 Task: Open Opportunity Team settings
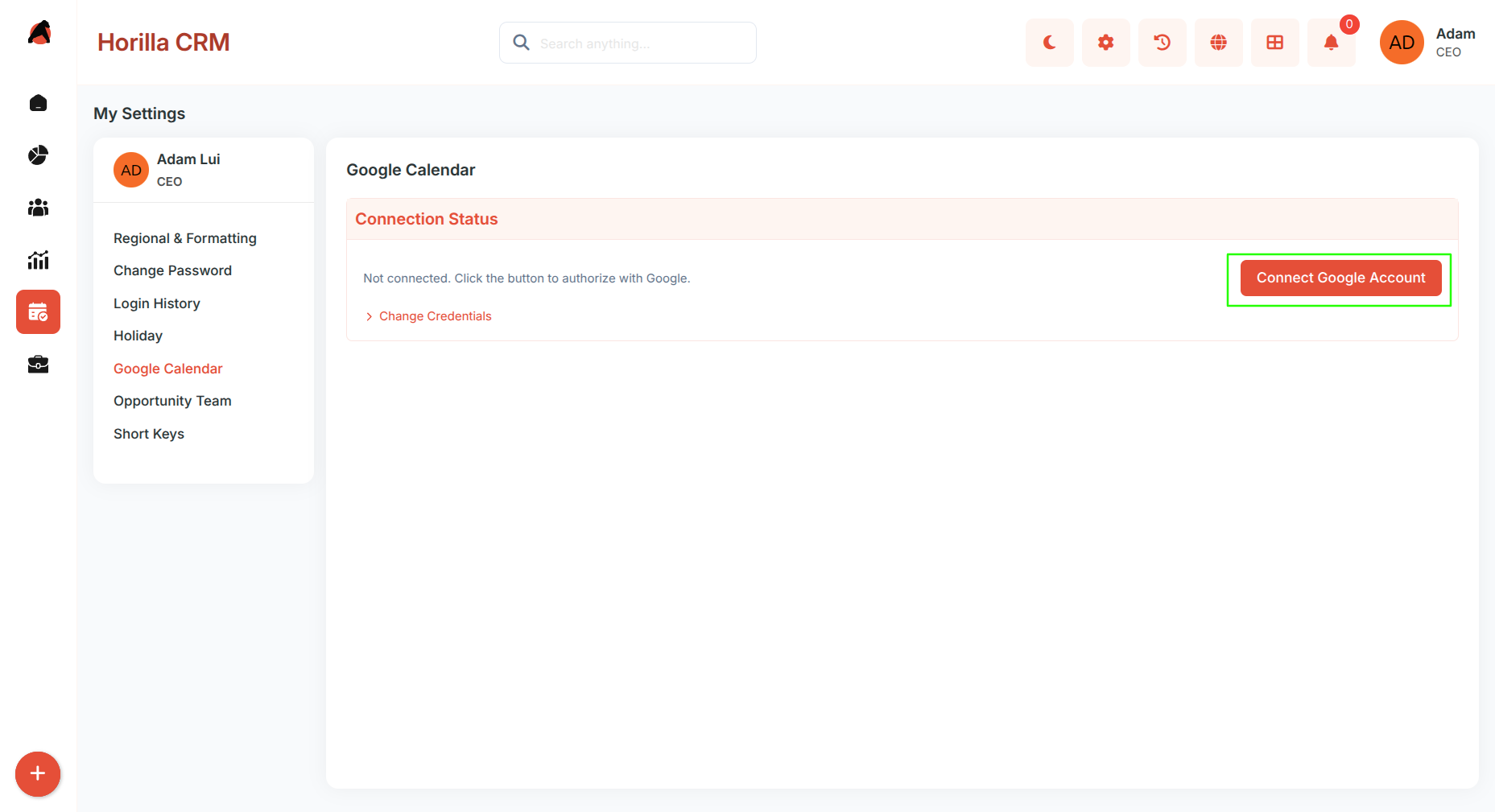172,401
